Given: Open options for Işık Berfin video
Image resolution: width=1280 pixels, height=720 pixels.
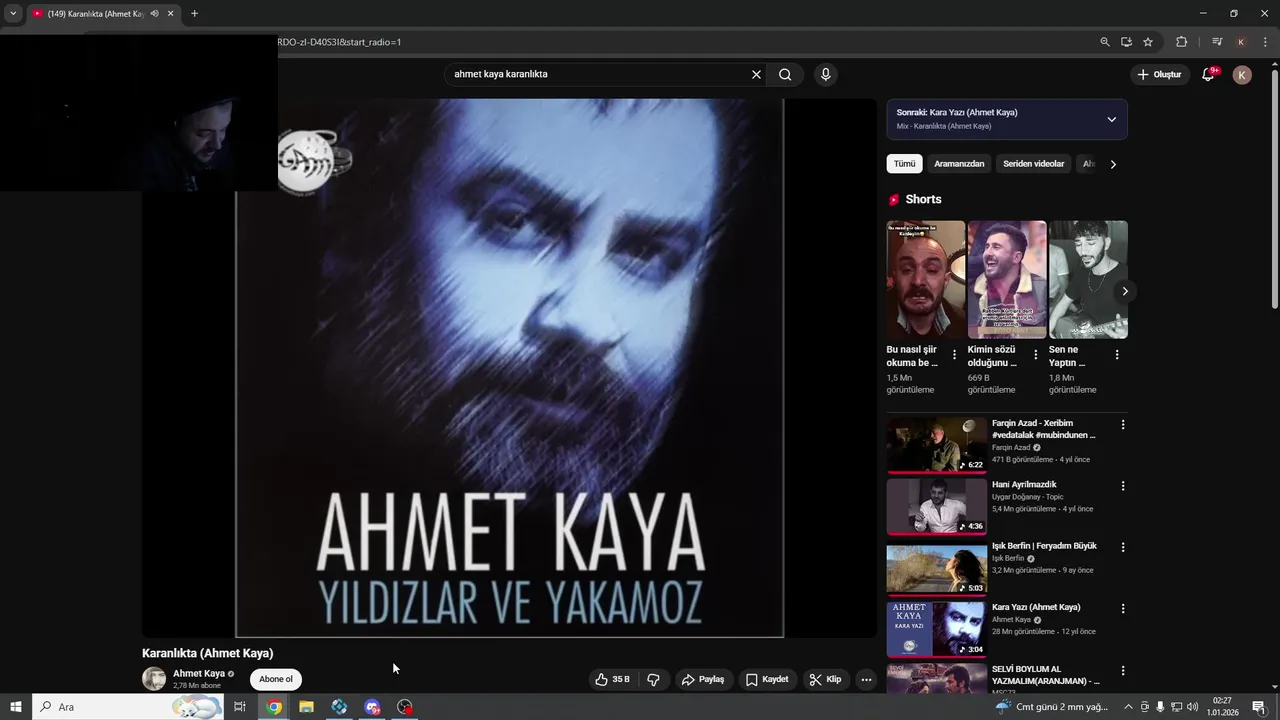Looking at the screenshot, I should (x=1123, y=547).
